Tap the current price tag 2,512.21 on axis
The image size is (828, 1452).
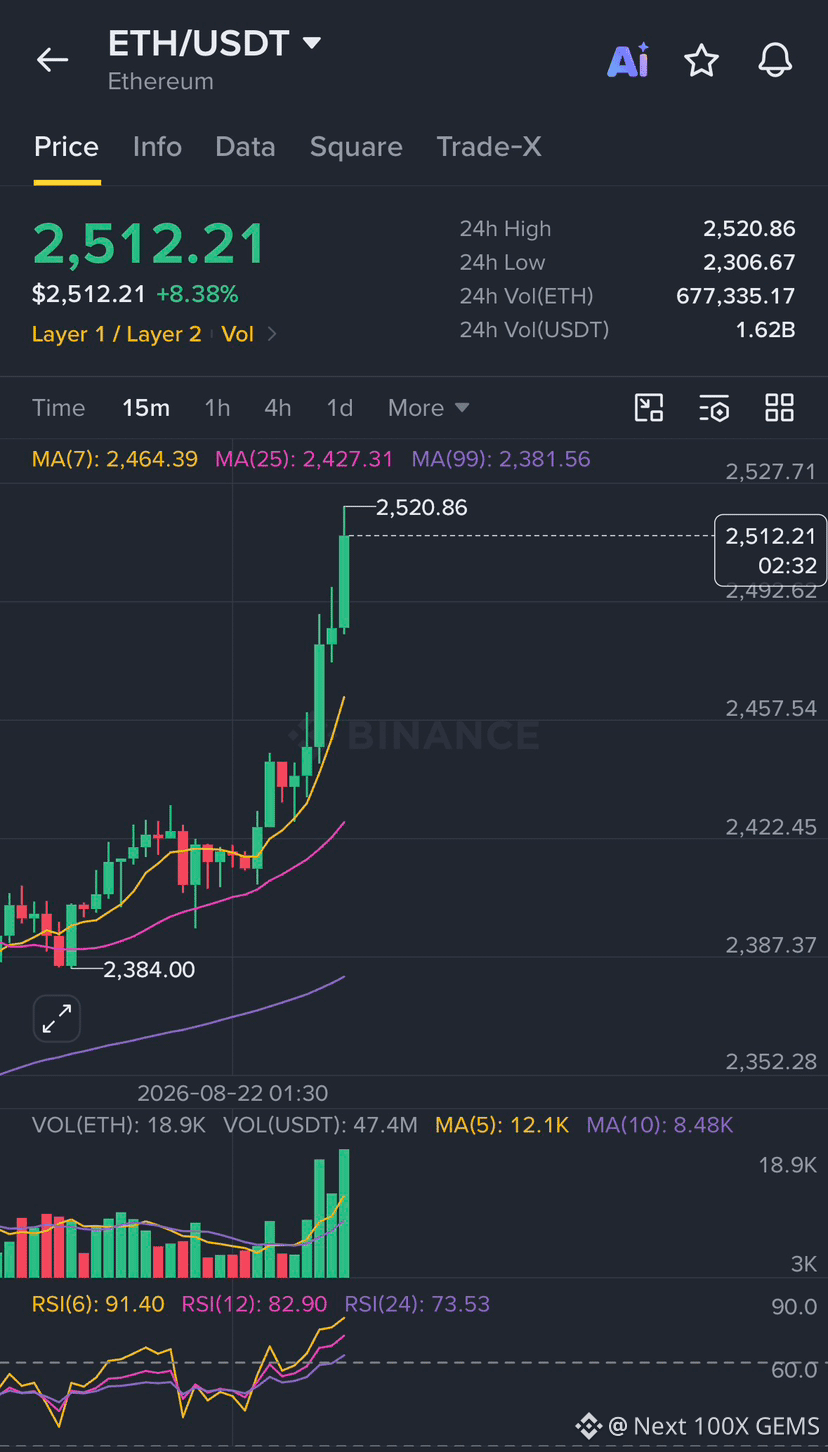[771, 550]
